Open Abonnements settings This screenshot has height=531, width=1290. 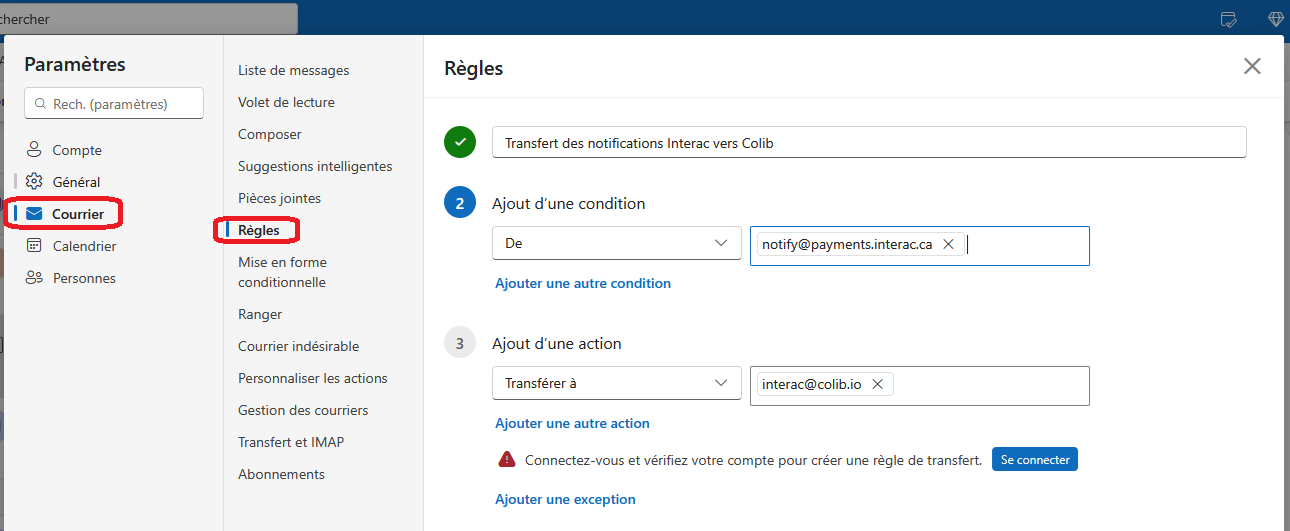281,474
